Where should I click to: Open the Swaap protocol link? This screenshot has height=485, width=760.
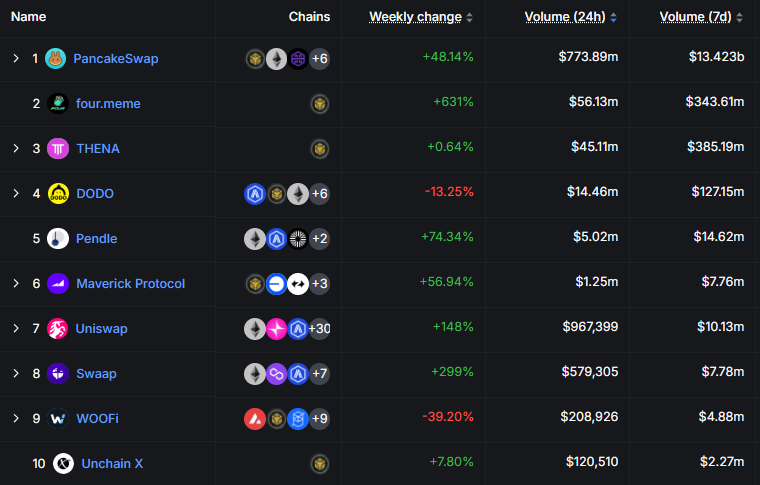(96, 374)
